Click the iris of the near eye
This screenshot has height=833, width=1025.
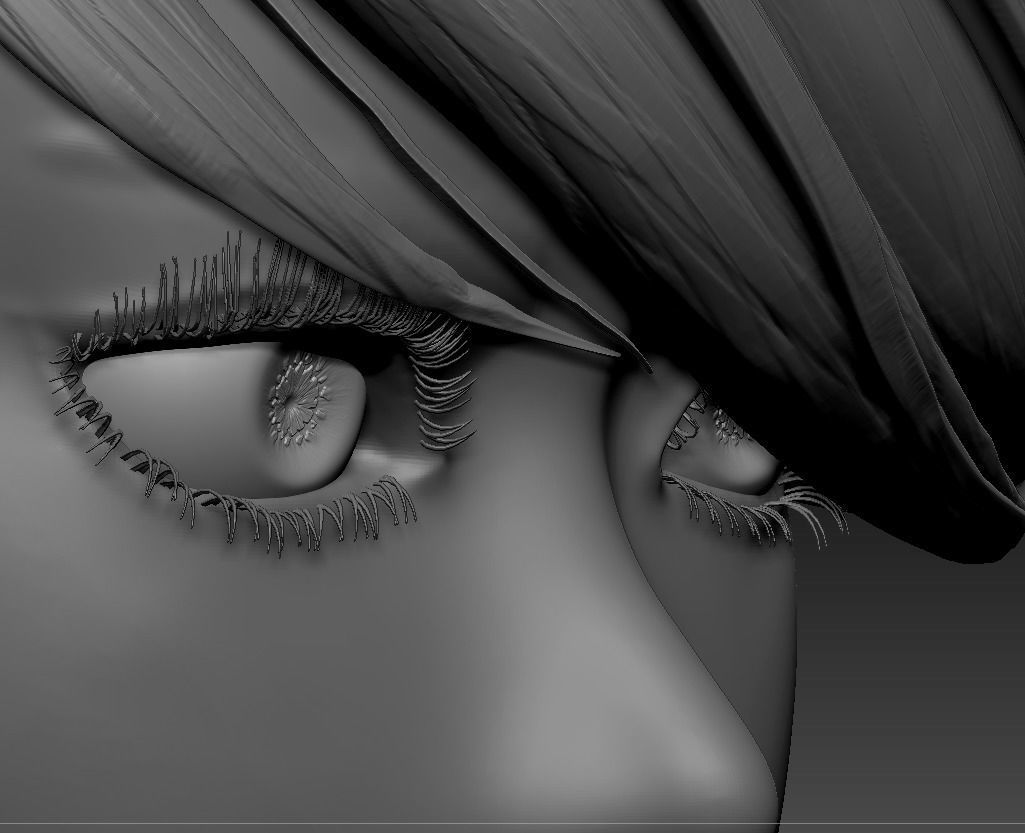pos(299,399)
